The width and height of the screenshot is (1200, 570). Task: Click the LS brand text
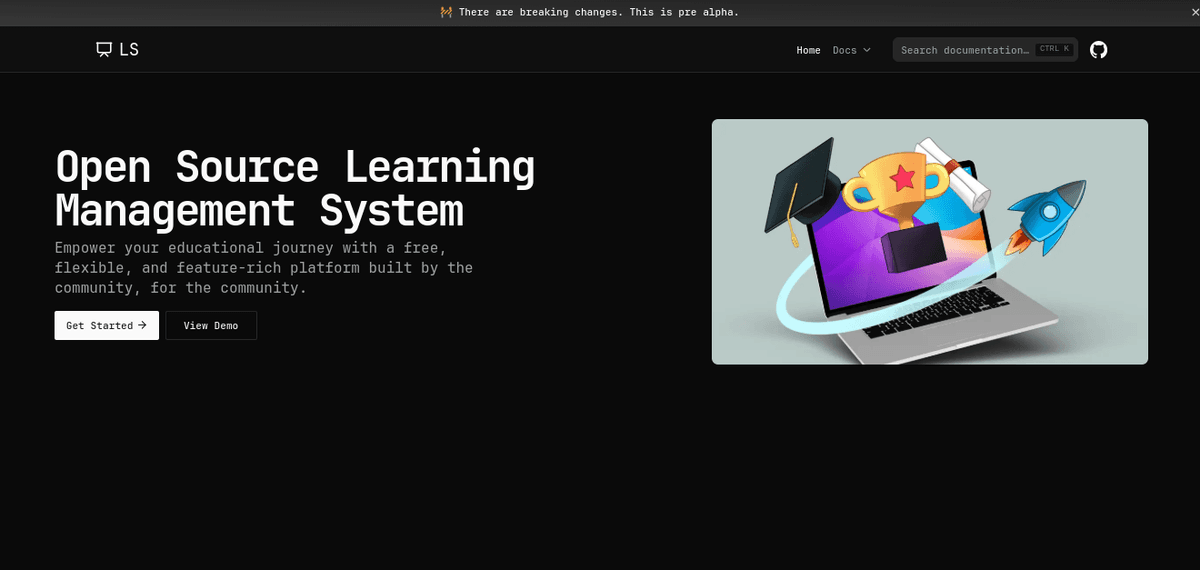(128, 50)
